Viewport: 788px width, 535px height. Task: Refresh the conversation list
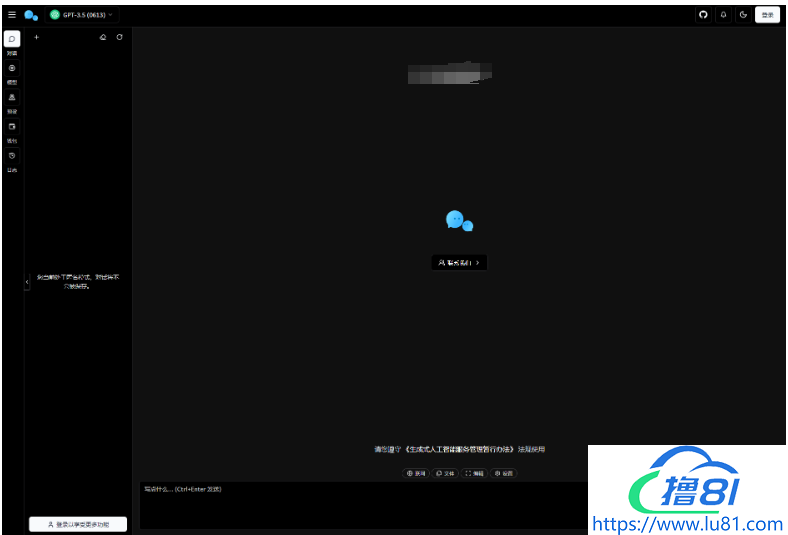(120, 37)
